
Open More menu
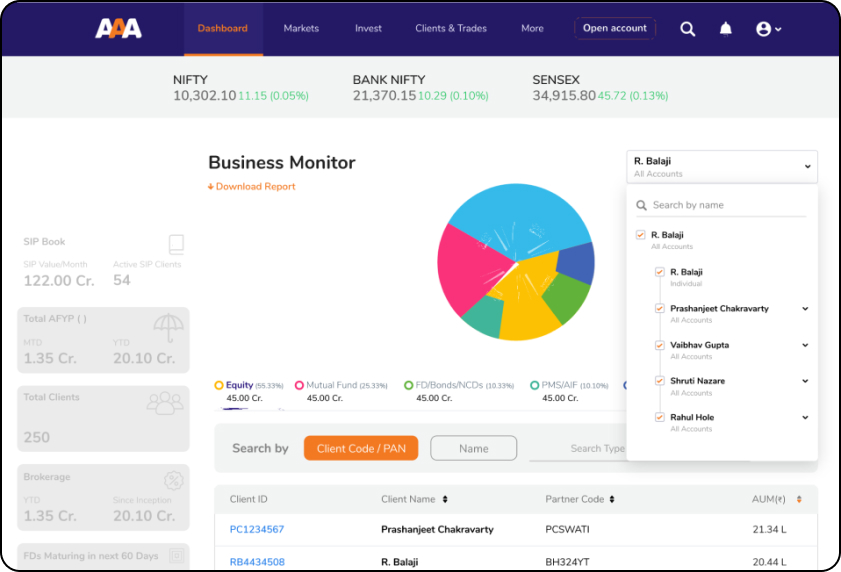click(x=532, y=28)
